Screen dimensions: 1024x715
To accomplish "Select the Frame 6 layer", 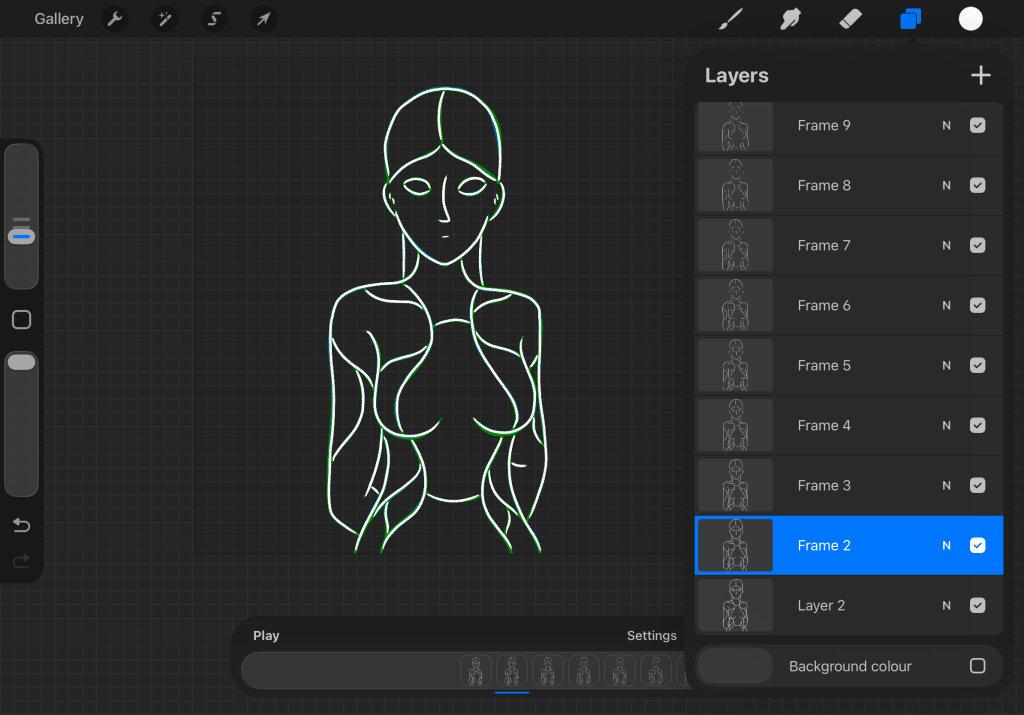I will (824, 306).
